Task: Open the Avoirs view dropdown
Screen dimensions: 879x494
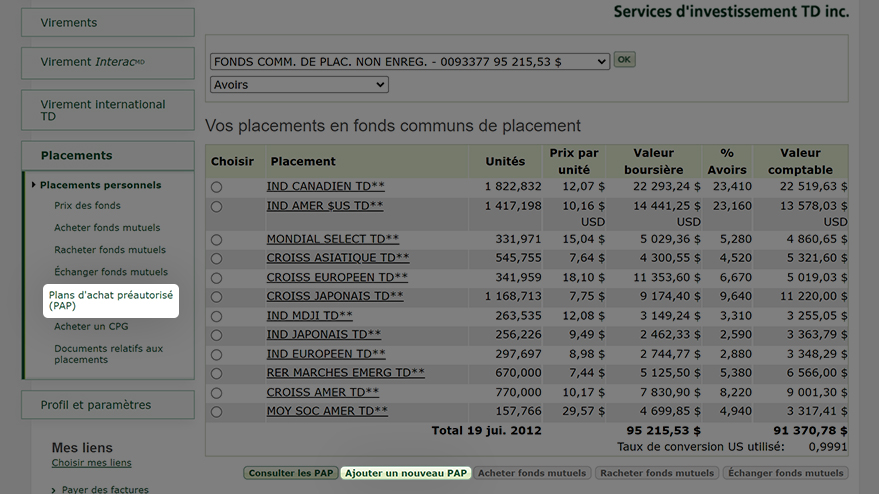Action: [x=299, y=85]
